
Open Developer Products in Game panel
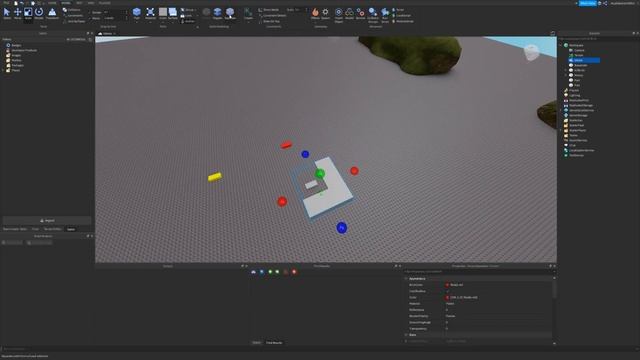[24, 50]
